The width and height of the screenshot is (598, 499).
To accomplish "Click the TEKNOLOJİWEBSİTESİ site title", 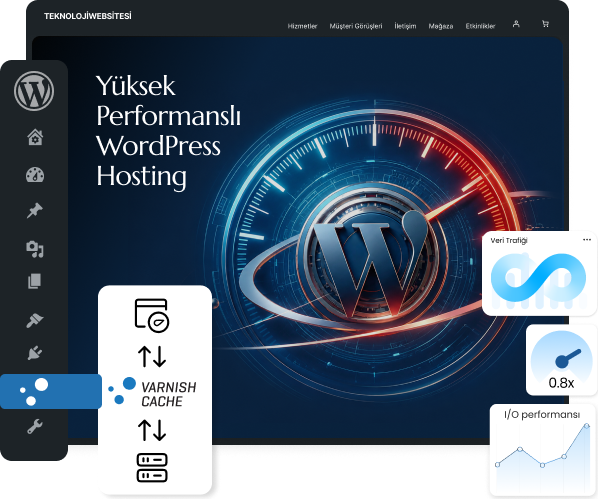I will 88,16.
